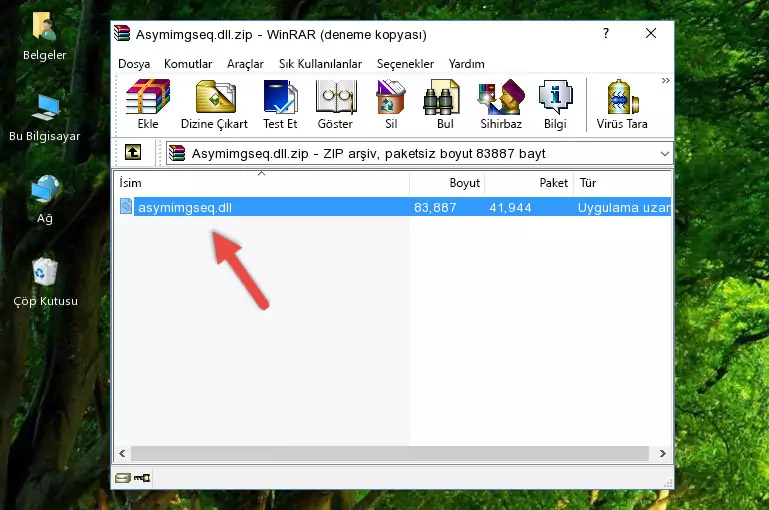
Task: Click the 41,944 packed size cell
Action: (510, 207)
